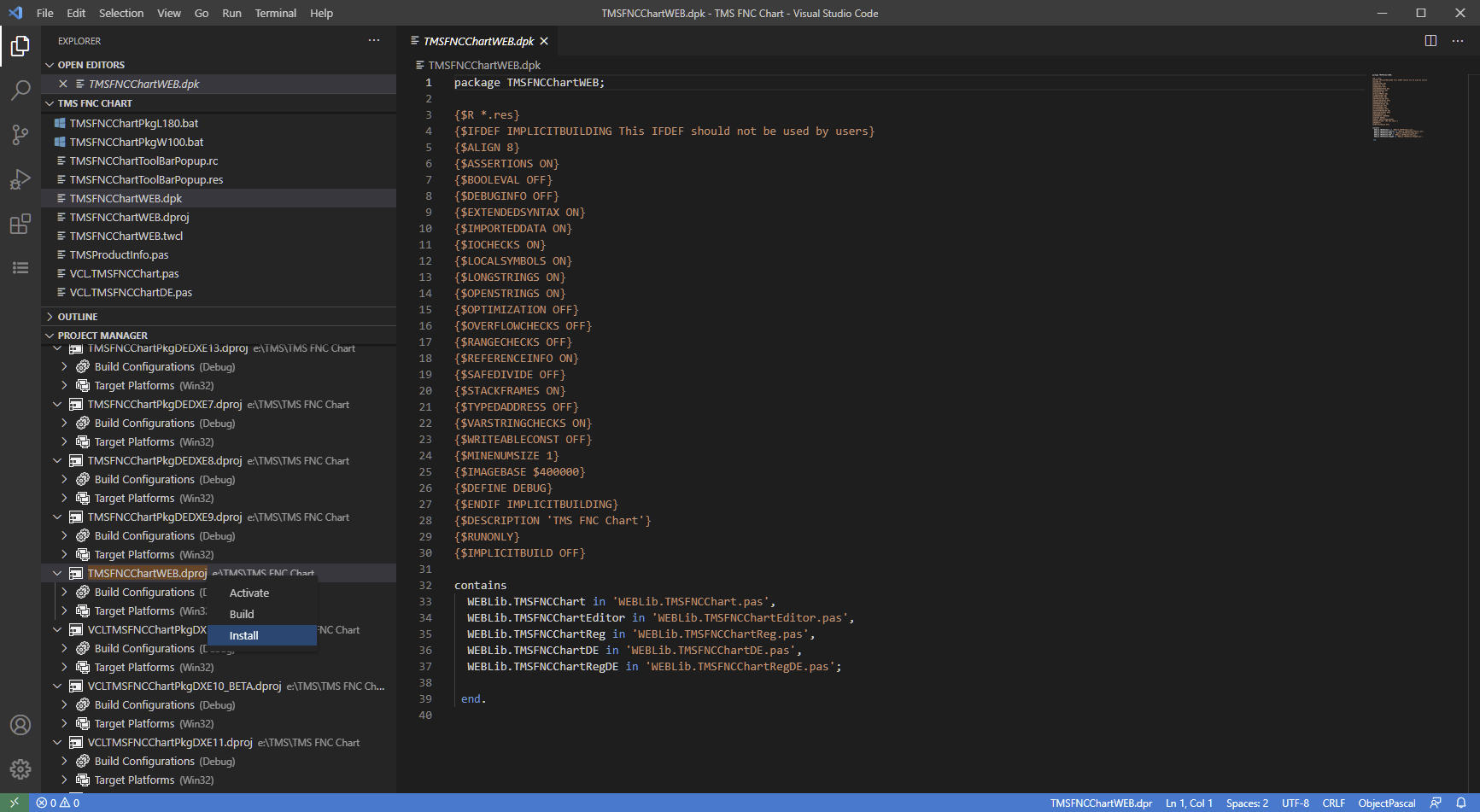Click the TMSFNCChartWEB.dpr status bar item
This screenshot has width=1480, height=812.
tap(1101, 803)
